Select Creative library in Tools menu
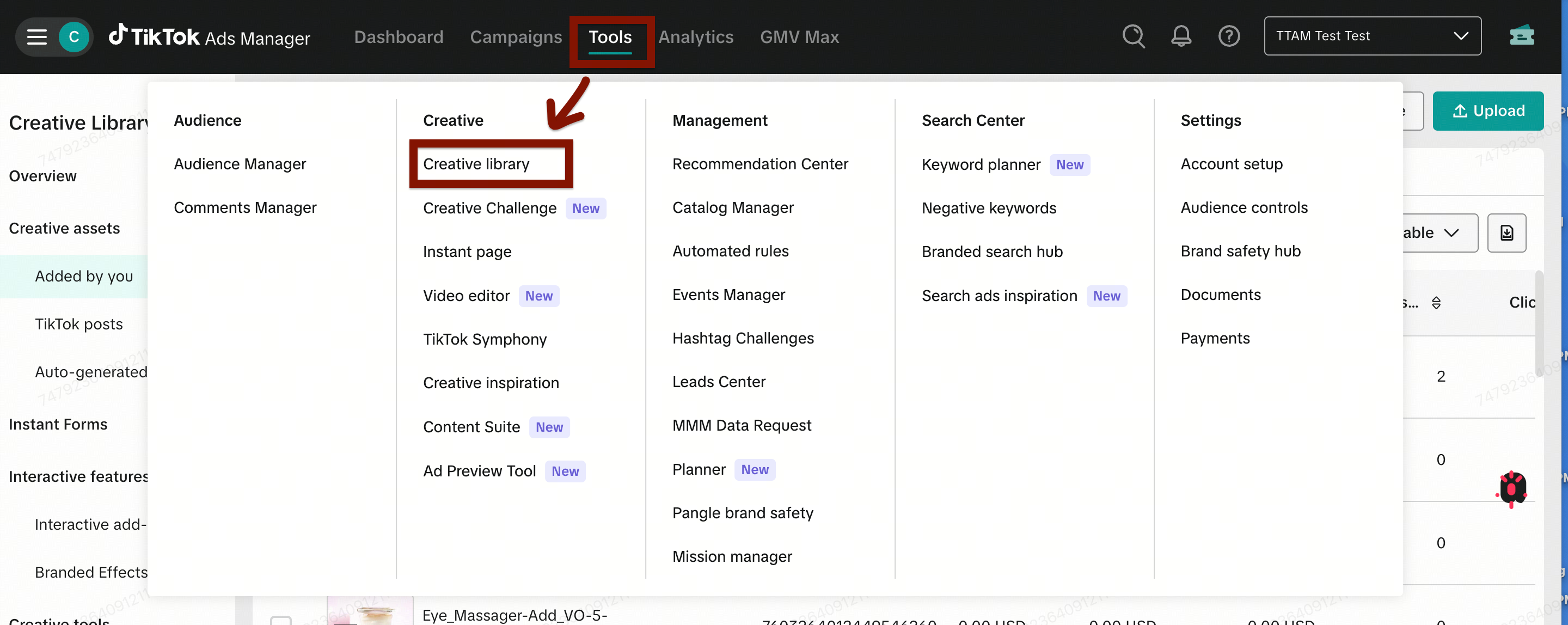The height and width of the screenshot is (625, 1568). pos(476,164)
